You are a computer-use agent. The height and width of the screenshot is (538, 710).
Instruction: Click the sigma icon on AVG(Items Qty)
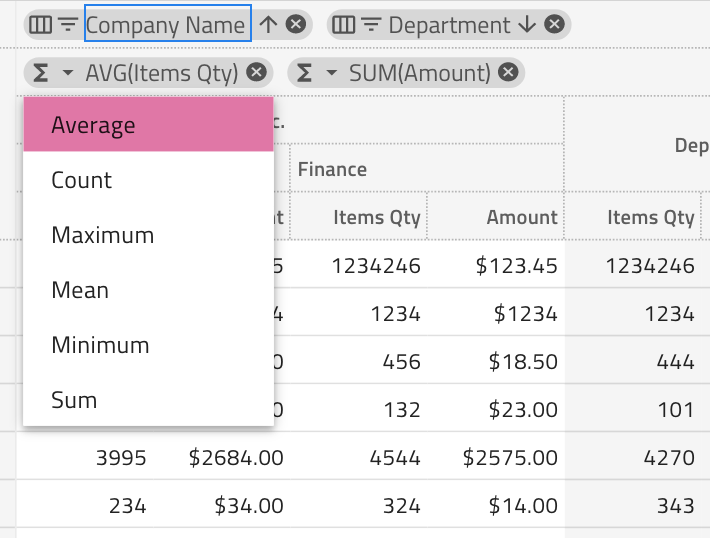pos(41,72)
